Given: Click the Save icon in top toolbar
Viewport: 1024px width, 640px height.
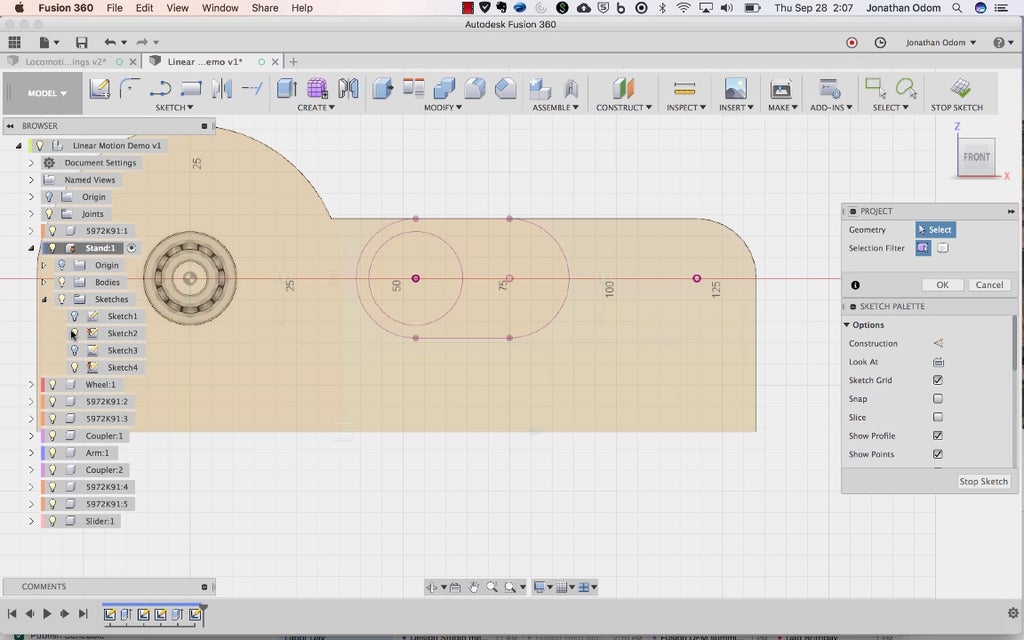Looking at the screenshot, I should (x=81, y=43).
